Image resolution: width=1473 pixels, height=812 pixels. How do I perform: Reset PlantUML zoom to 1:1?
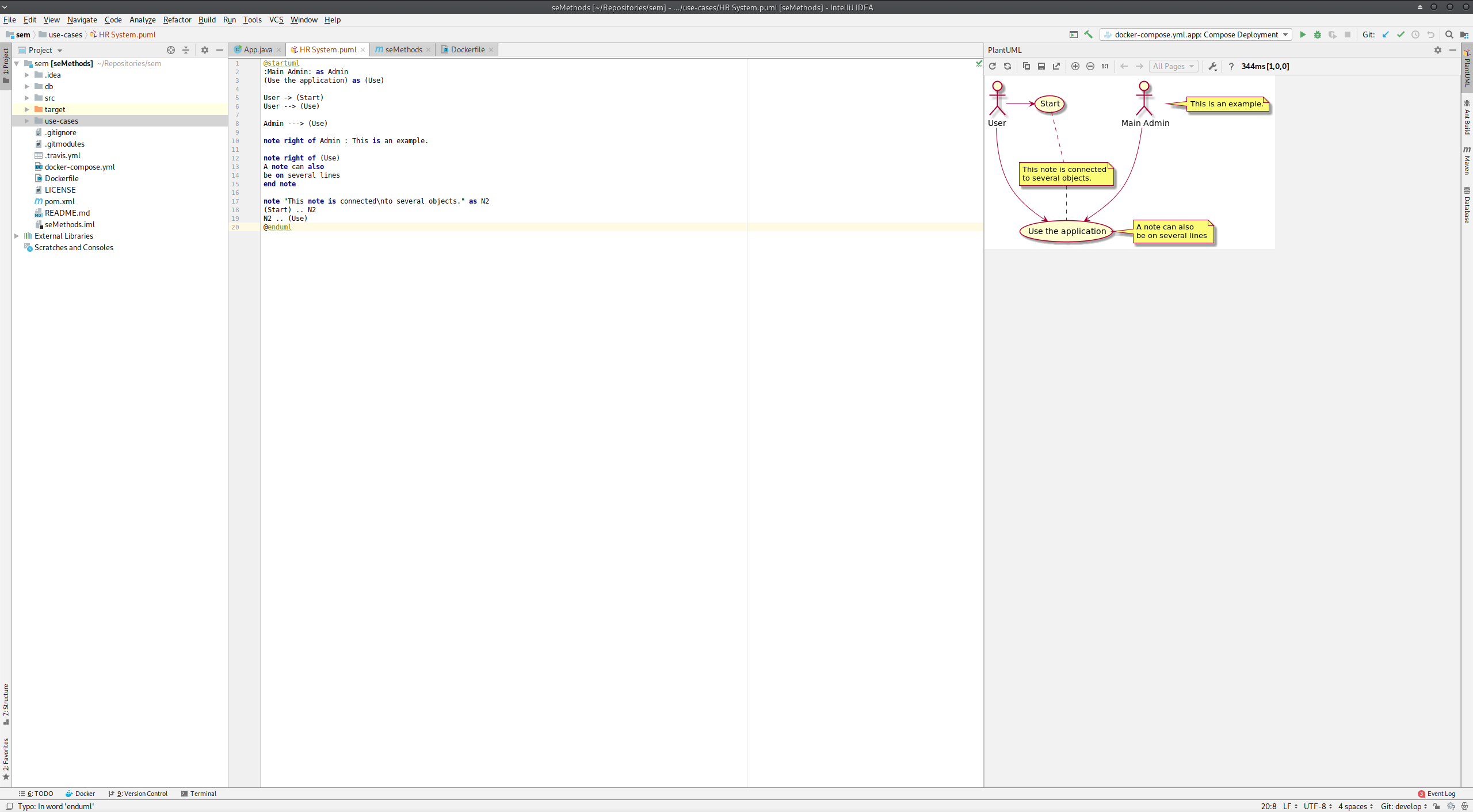1105,66
